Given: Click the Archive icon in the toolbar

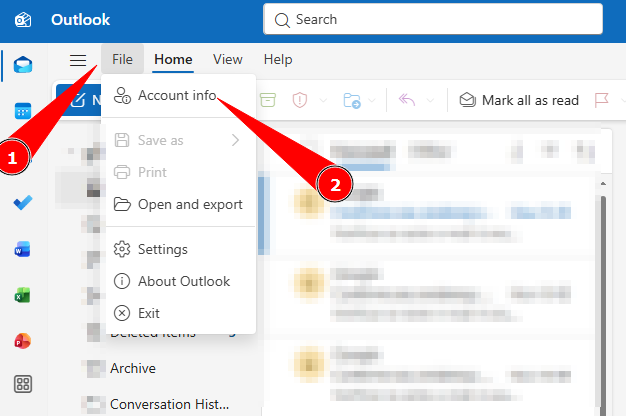Looking at the screenshot, I should pos(268,100).
